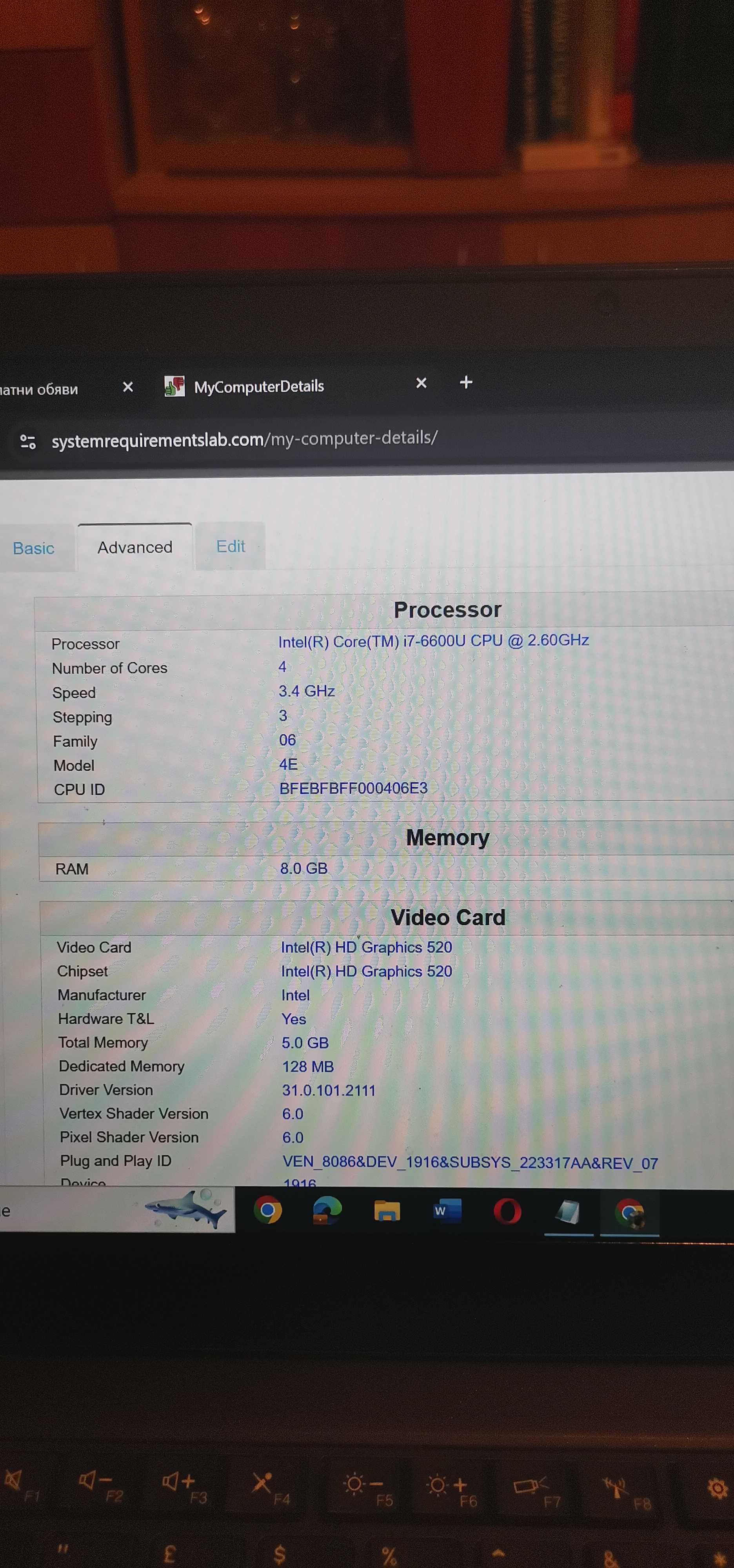Click the Total Memory value 5.0 GB

tap(305, 1043)
